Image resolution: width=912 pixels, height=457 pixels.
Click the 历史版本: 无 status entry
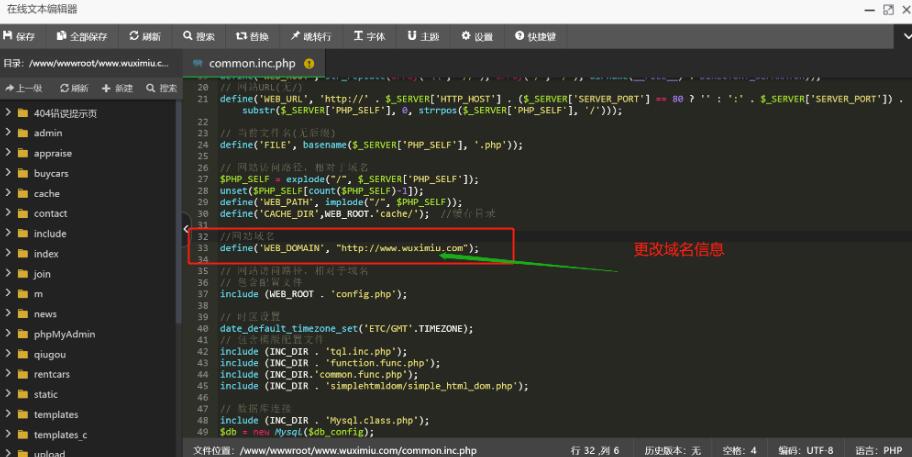[x=672, y=451]
